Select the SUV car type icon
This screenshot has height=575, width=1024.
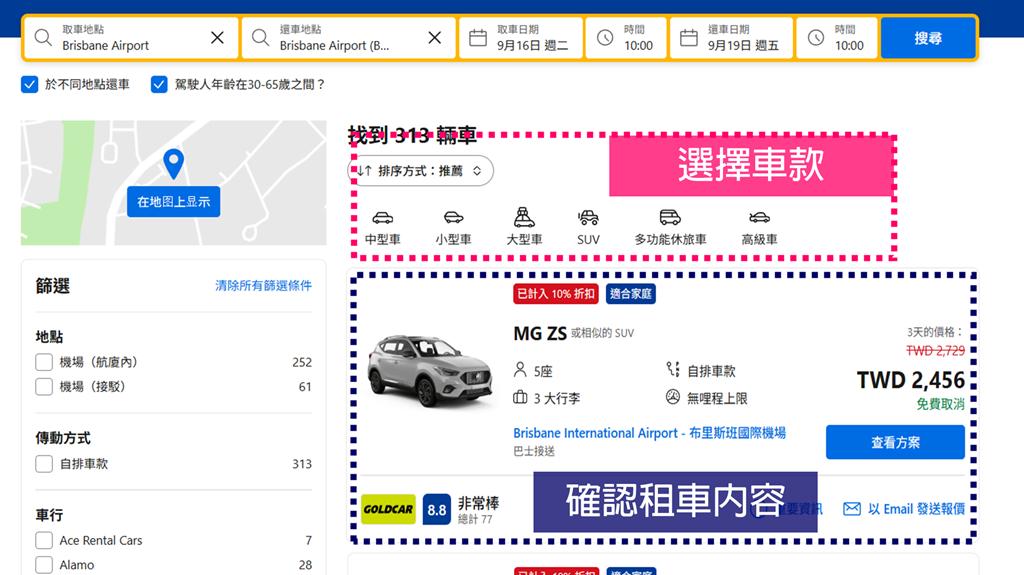(x=588, y=217)
